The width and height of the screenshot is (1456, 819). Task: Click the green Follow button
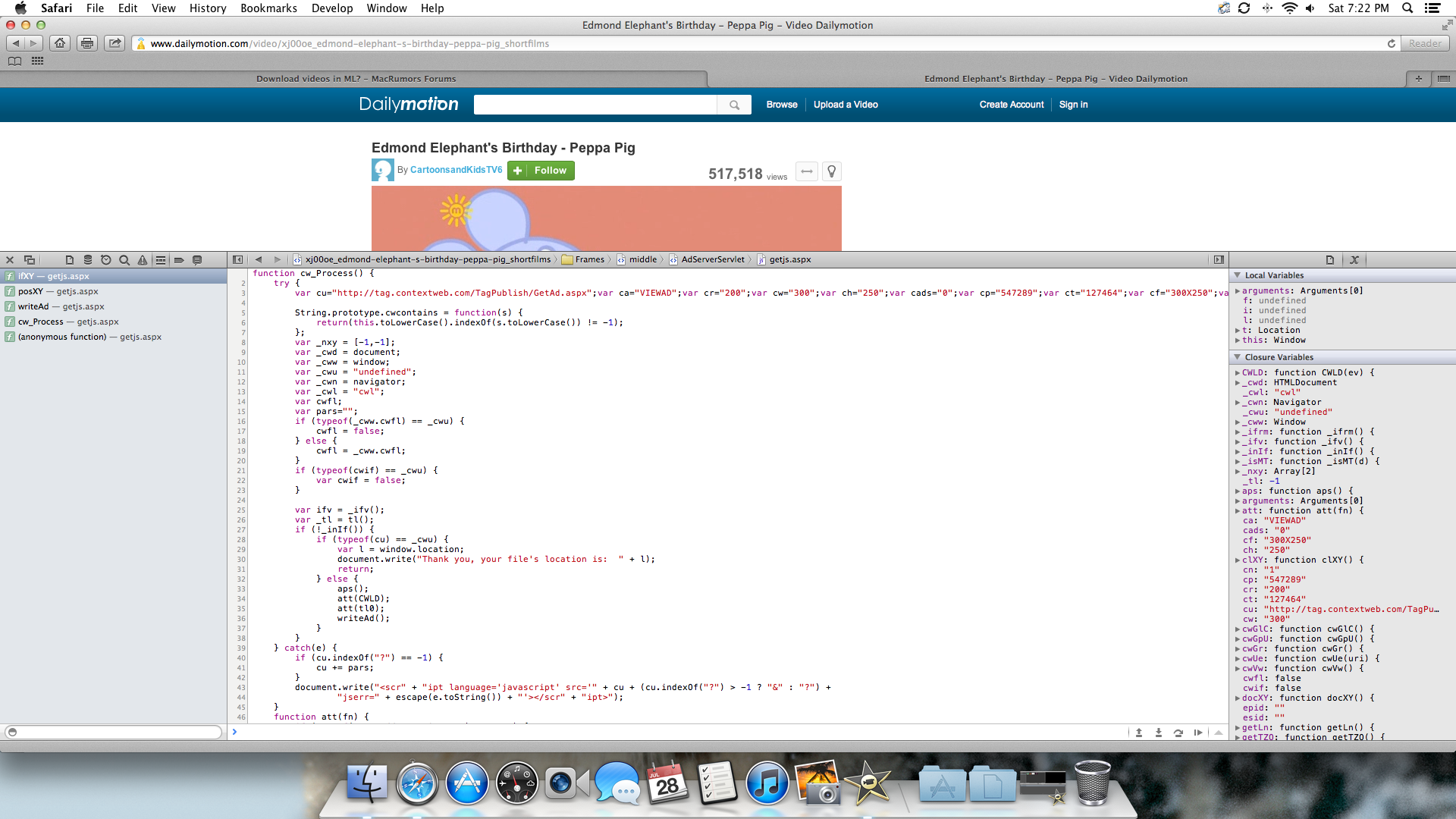(541, 171)
